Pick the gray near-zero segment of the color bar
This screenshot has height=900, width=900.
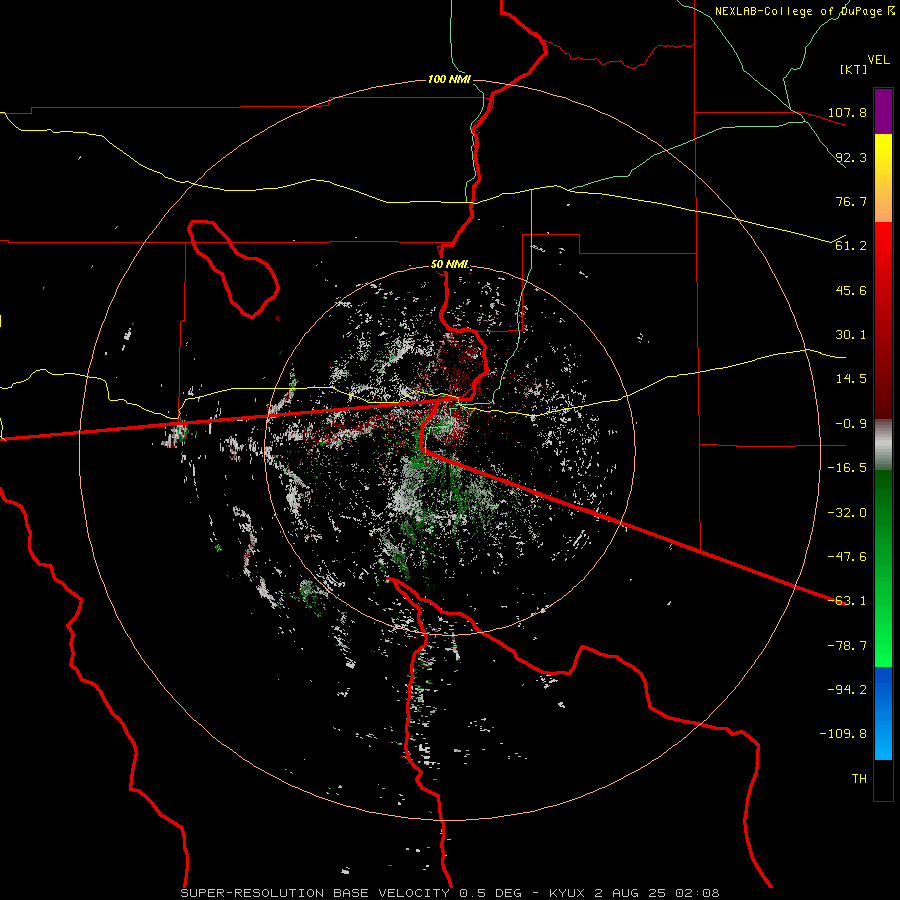click(883, 445)
